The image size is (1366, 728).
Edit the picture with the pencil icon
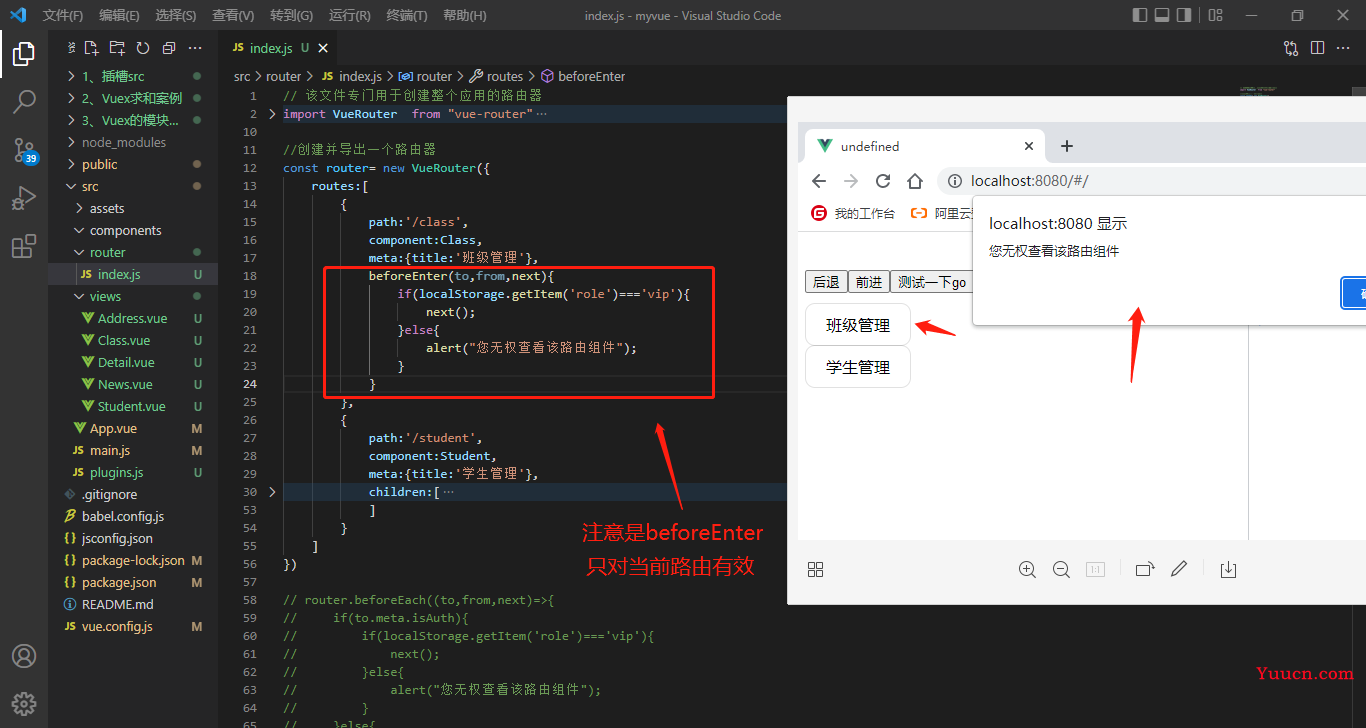tap(1179, 569)
